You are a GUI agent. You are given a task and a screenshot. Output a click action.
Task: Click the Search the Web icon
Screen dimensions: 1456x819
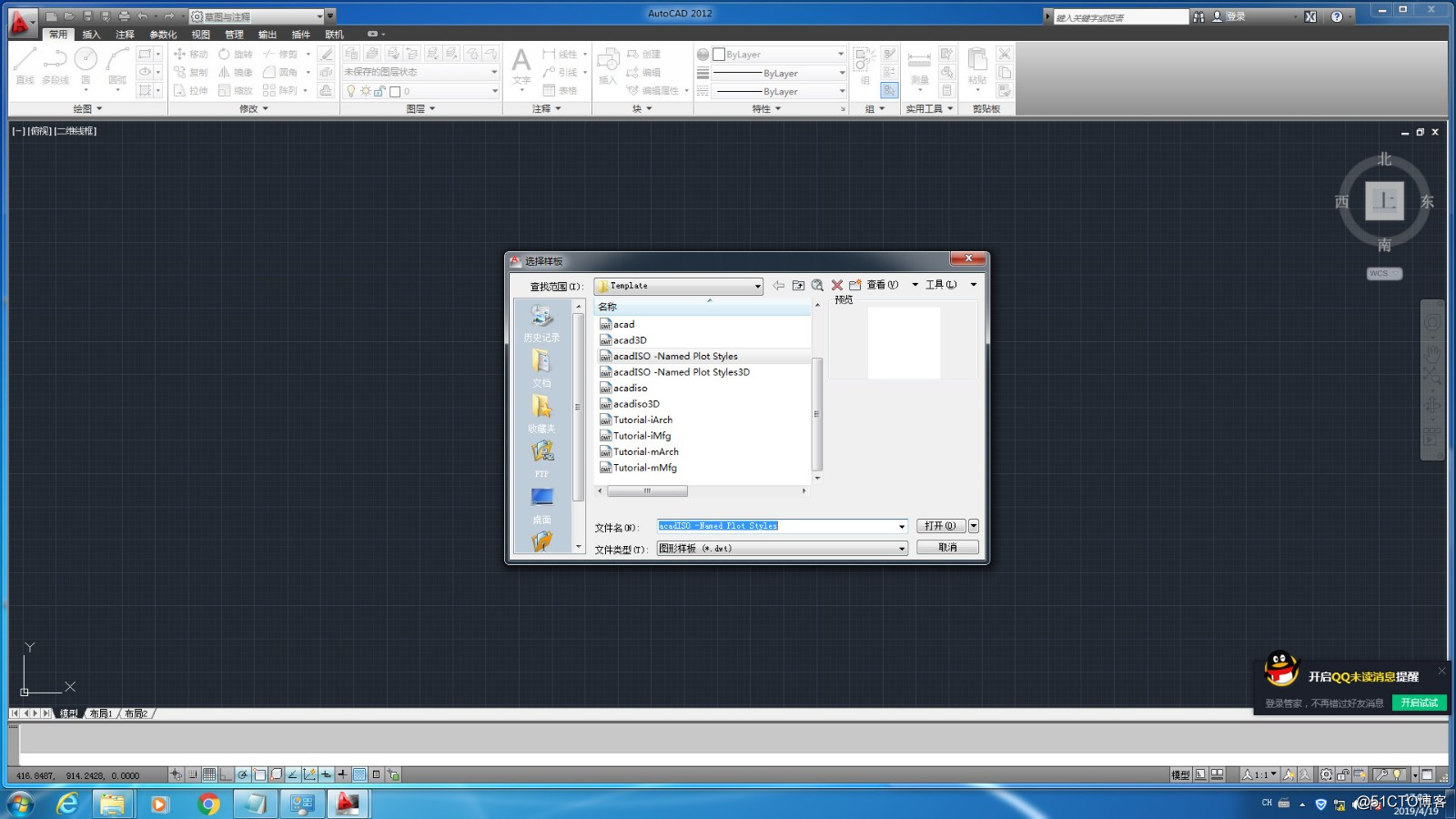click(817, 285)
